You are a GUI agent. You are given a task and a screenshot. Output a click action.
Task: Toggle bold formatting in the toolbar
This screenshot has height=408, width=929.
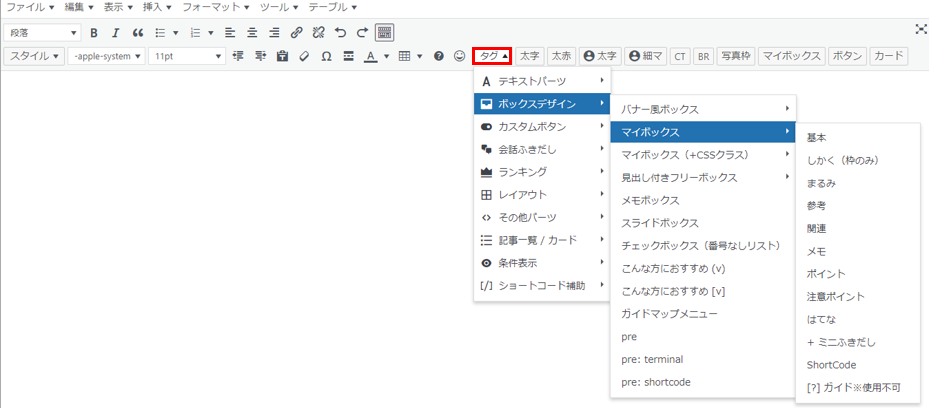[94, 32]
